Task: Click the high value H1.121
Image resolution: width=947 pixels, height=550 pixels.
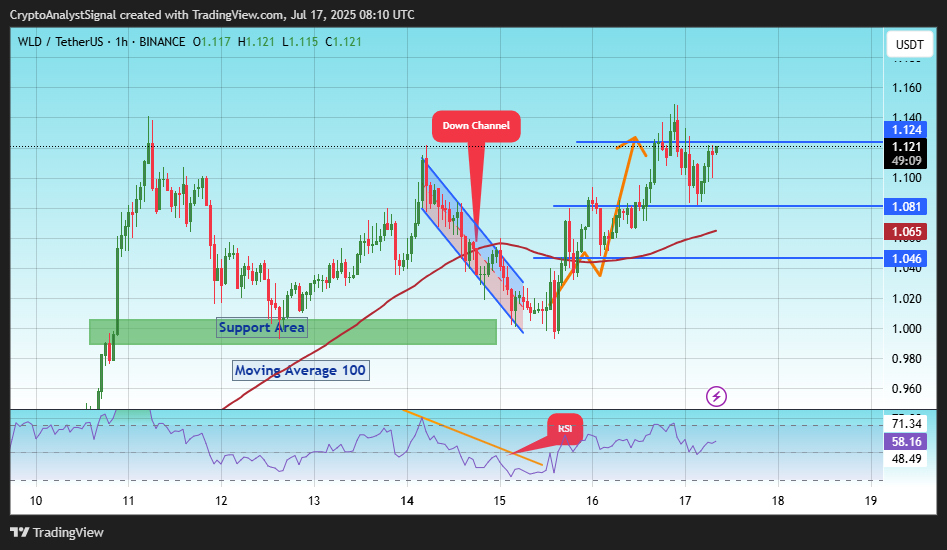Action: click(x=256, y=42)
